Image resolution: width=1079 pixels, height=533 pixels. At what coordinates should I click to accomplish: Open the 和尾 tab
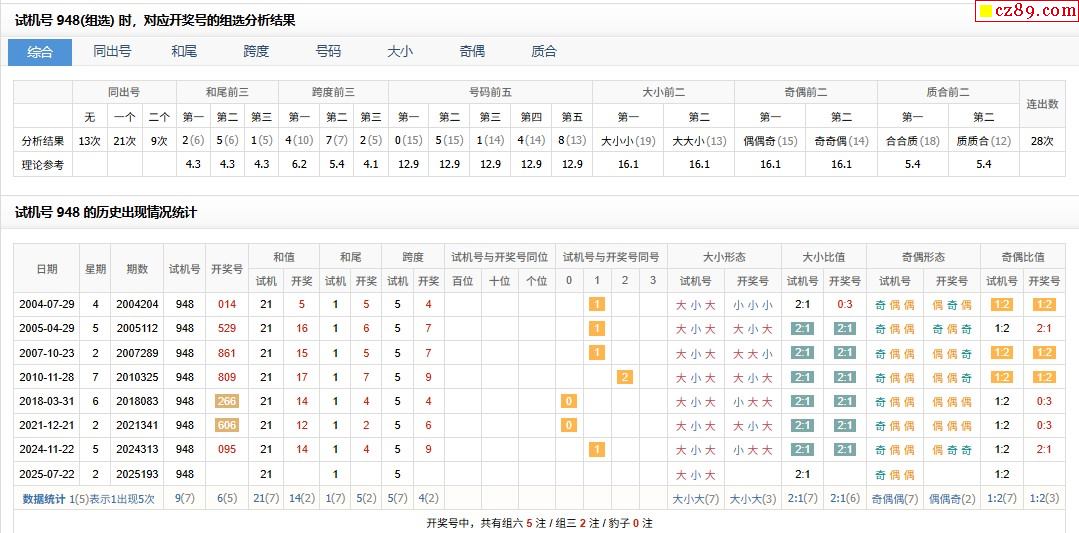click(x=184, y=52)
